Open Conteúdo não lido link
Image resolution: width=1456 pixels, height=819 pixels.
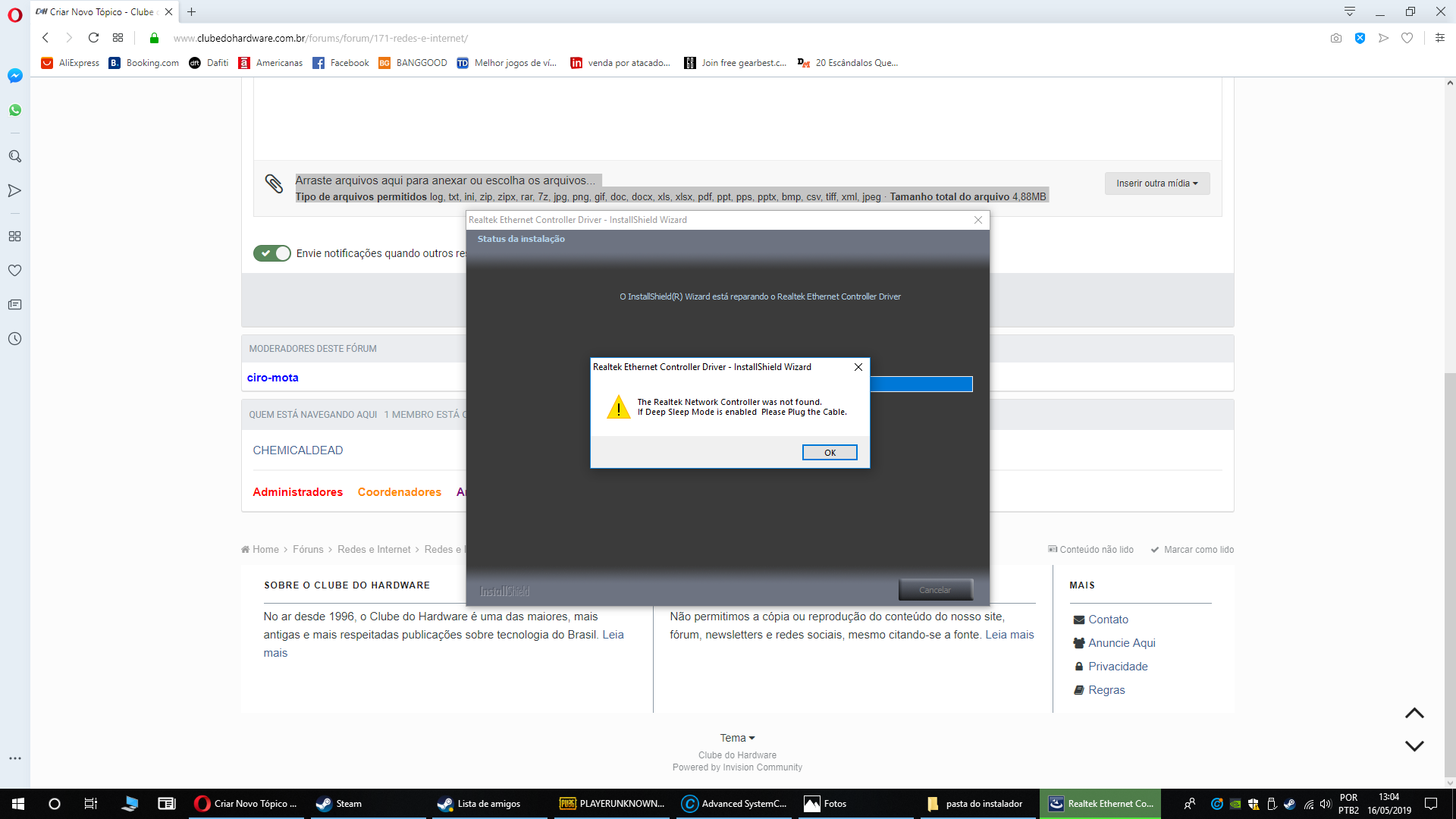tap(1090, 550)
